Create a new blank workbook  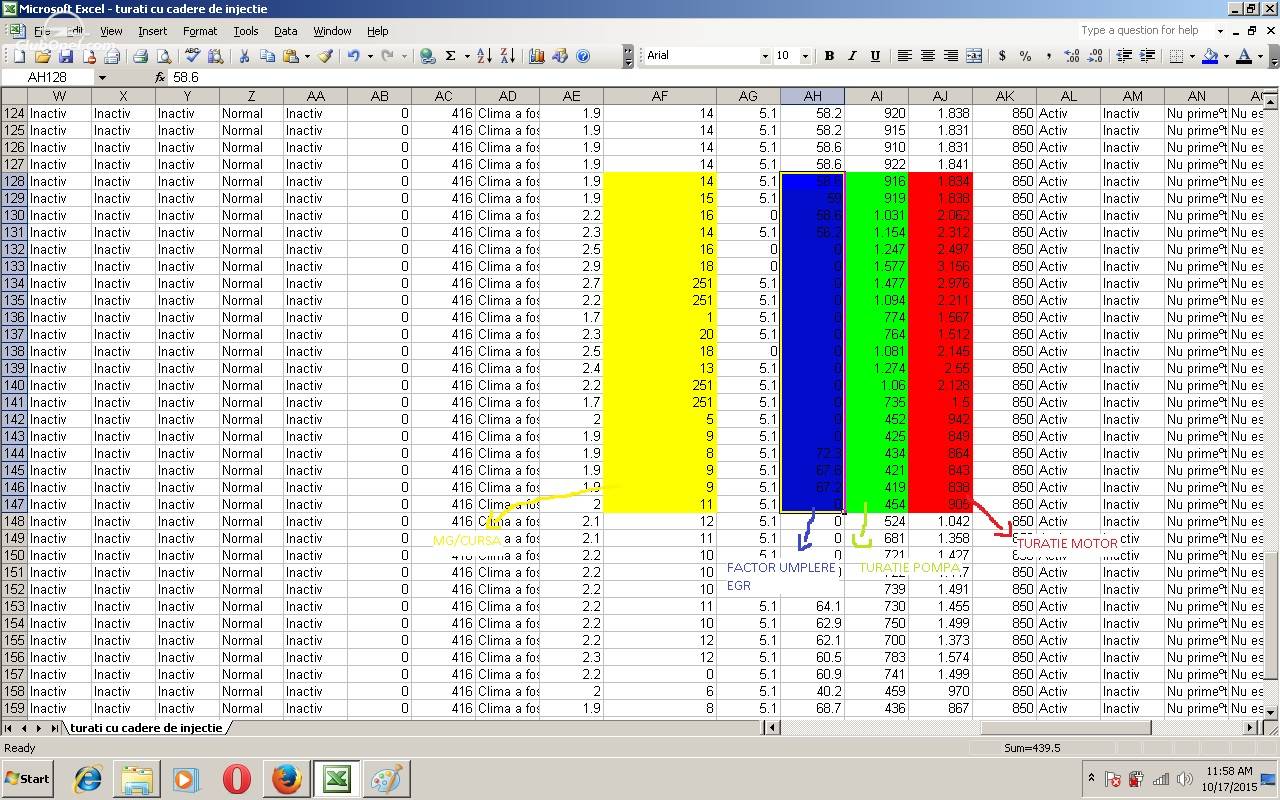[19, 56]
